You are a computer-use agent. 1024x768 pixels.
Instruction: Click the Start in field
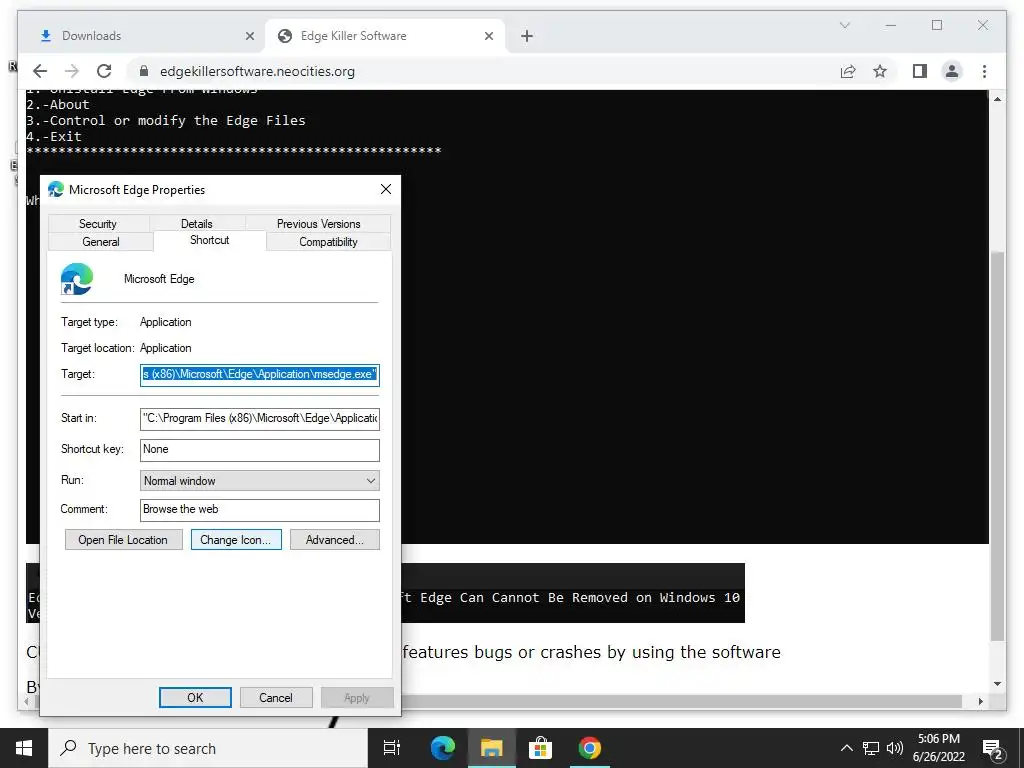[259, 419]
